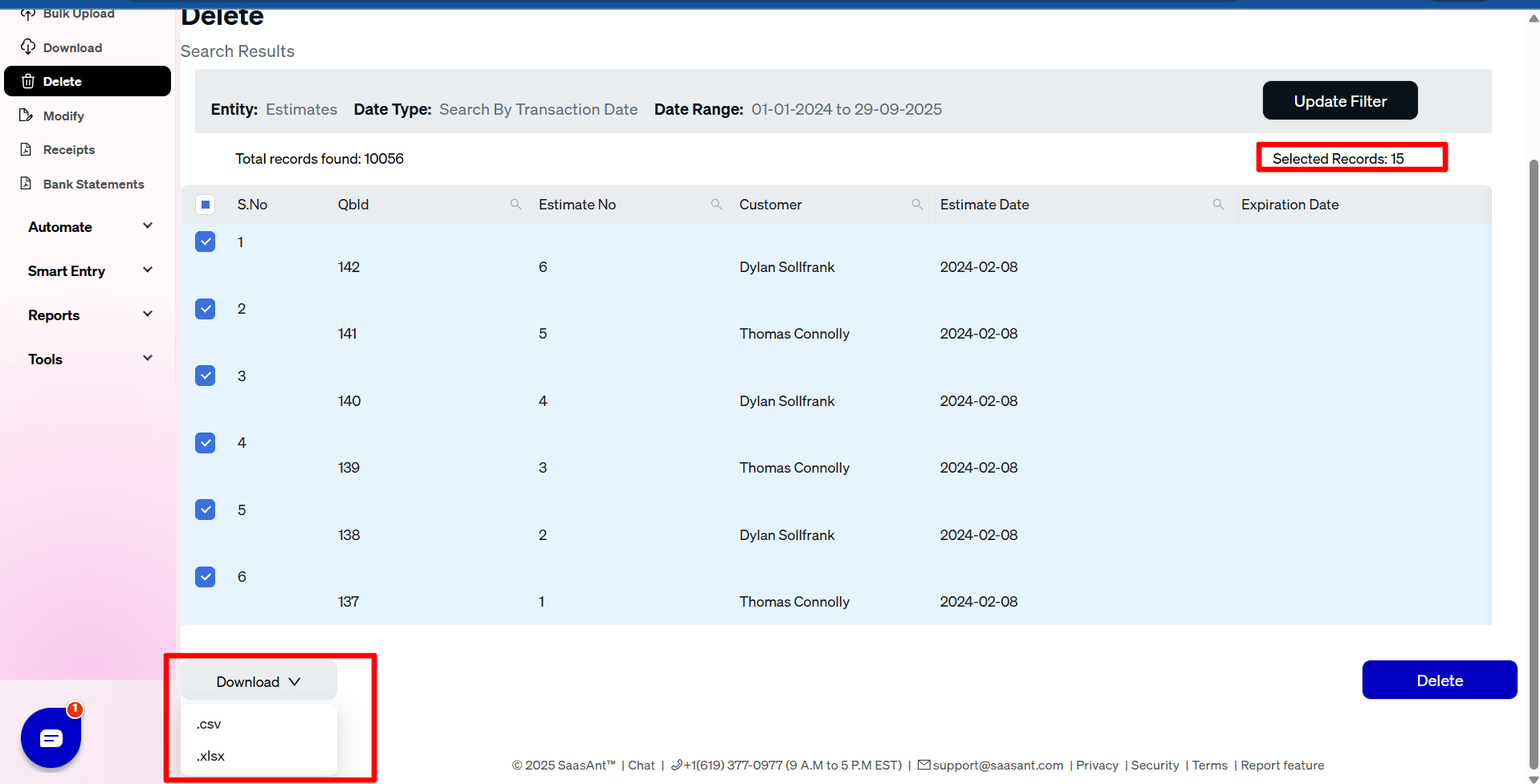Open the Customer column search icon
This screenshot has width=1540, height=784.
click(x=918, y=204)
